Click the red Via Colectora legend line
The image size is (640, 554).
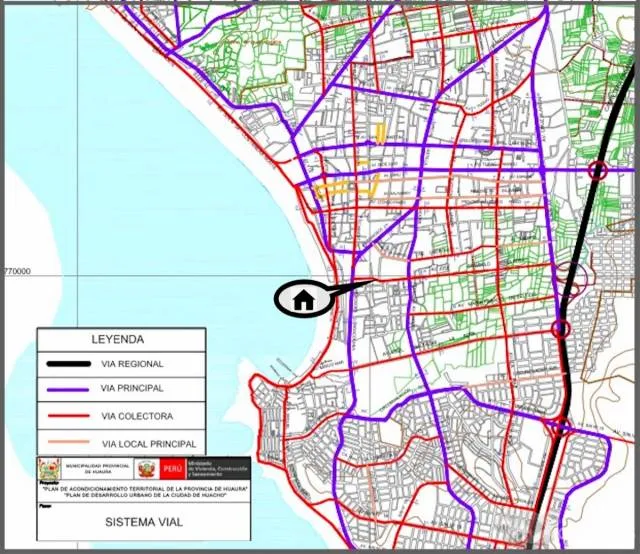[69, 416]
